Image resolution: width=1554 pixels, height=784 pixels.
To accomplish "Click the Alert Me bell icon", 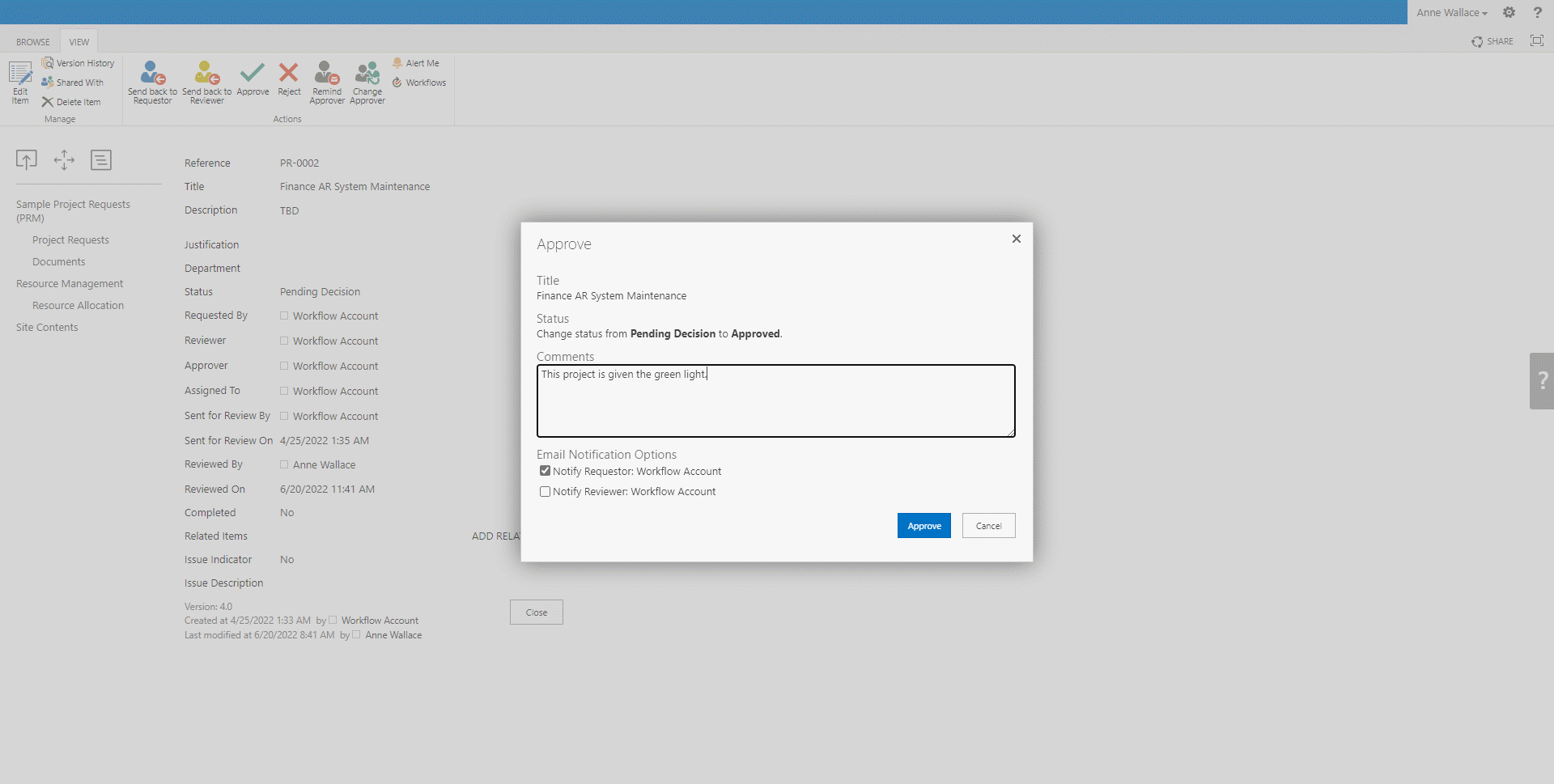I will click(397, 63).
